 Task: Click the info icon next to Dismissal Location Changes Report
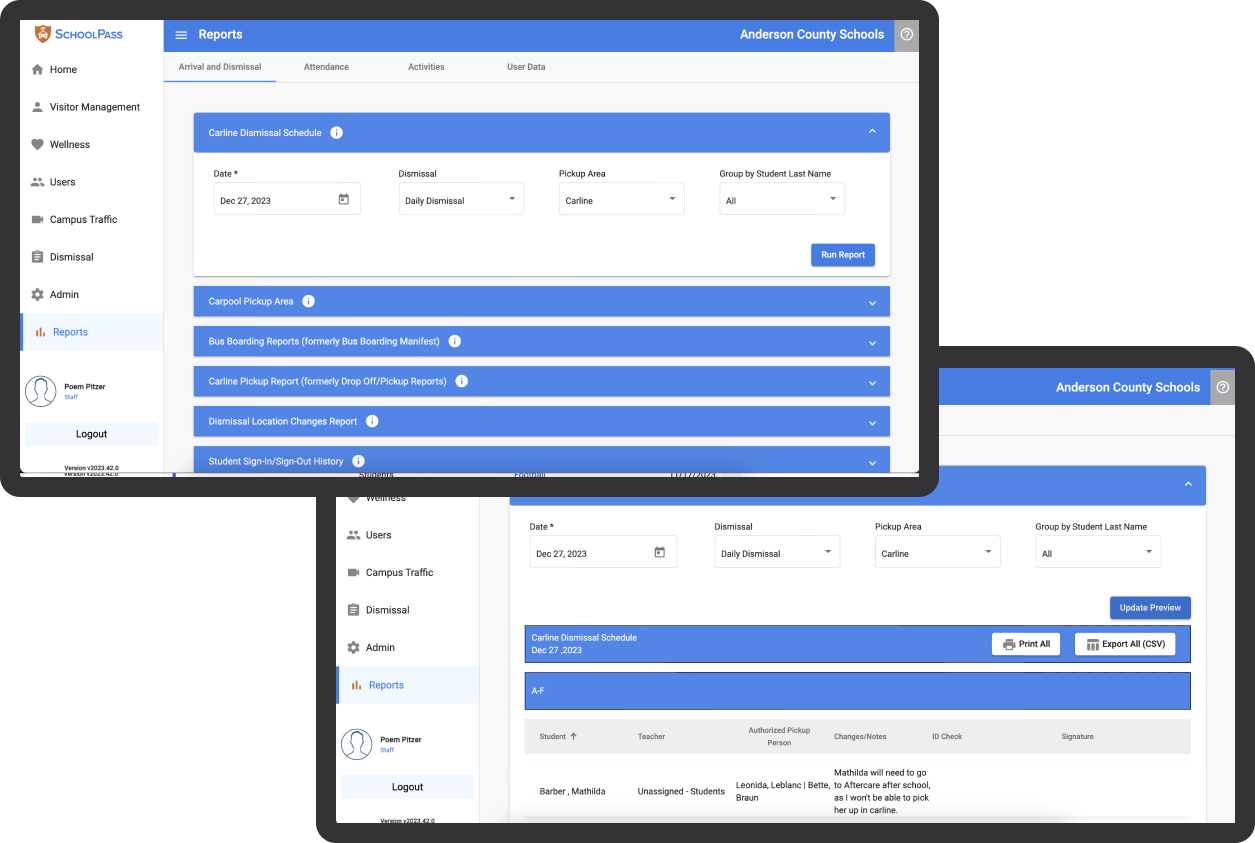click(372, 421)
